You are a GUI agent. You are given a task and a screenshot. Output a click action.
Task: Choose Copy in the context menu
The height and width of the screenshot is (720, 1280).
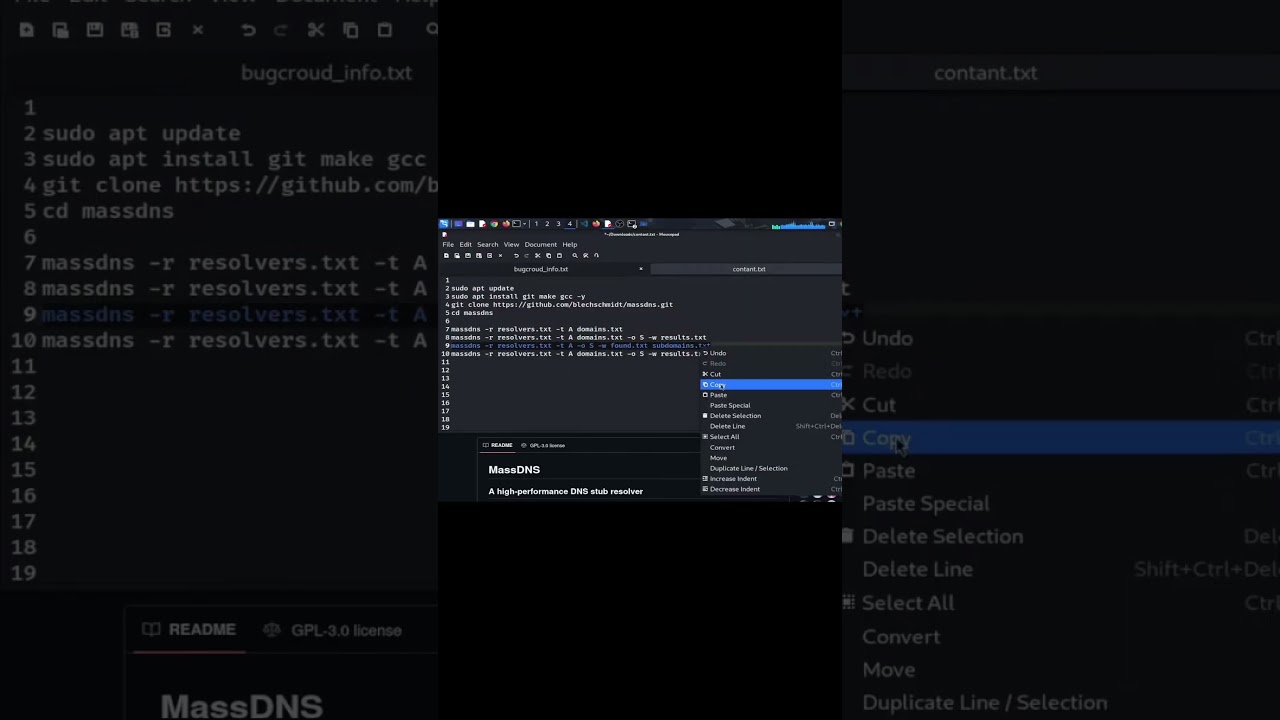[x=770, y=385]
